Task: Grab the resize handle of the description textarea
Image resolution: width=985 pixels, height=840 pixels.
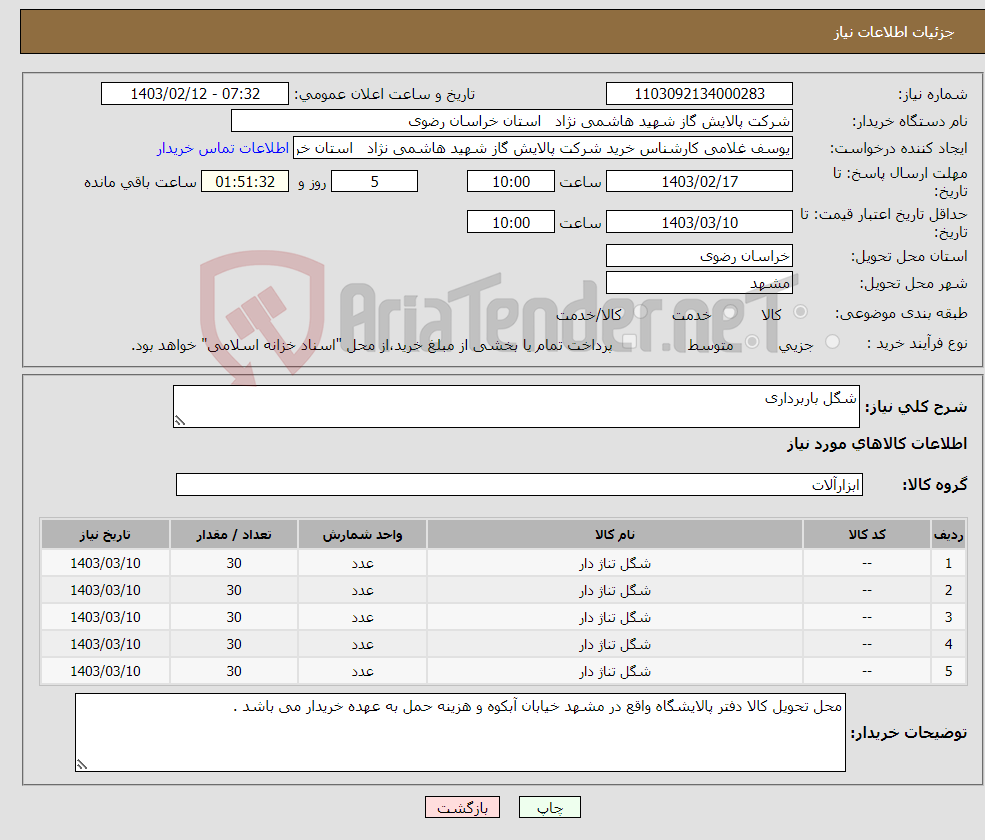Action: pos(180,421)
